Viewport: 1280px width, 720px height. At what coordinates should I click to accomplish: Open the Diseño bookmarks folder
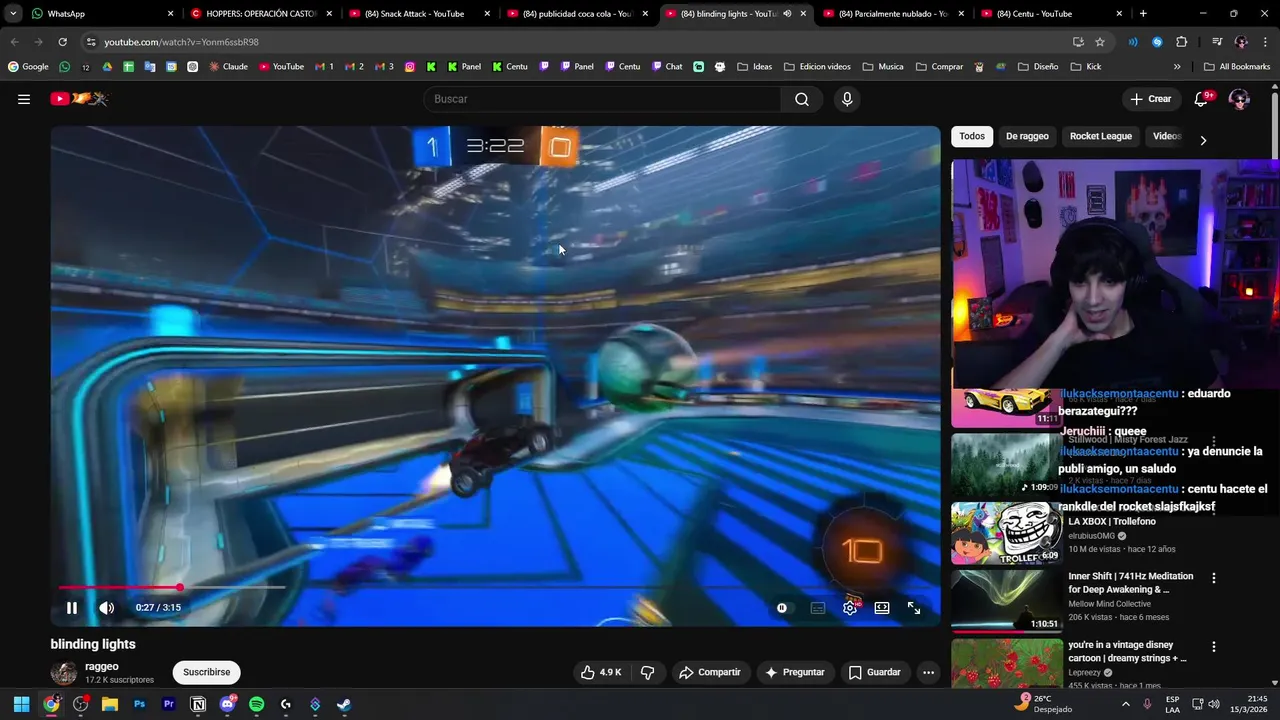[x=1038, y=67]
